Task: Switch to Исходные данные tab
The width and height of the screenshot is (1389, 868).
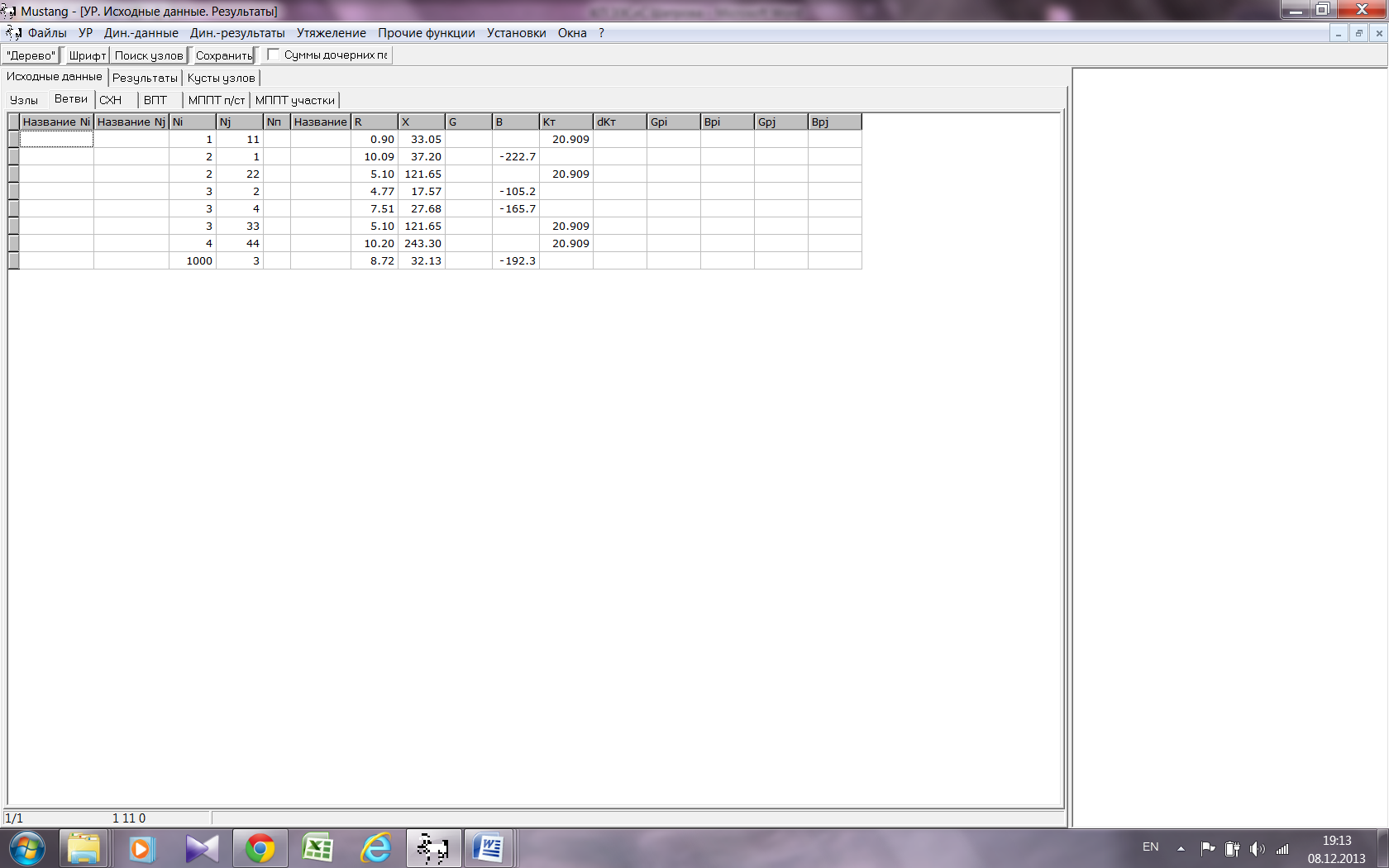Action: point(55,77)
